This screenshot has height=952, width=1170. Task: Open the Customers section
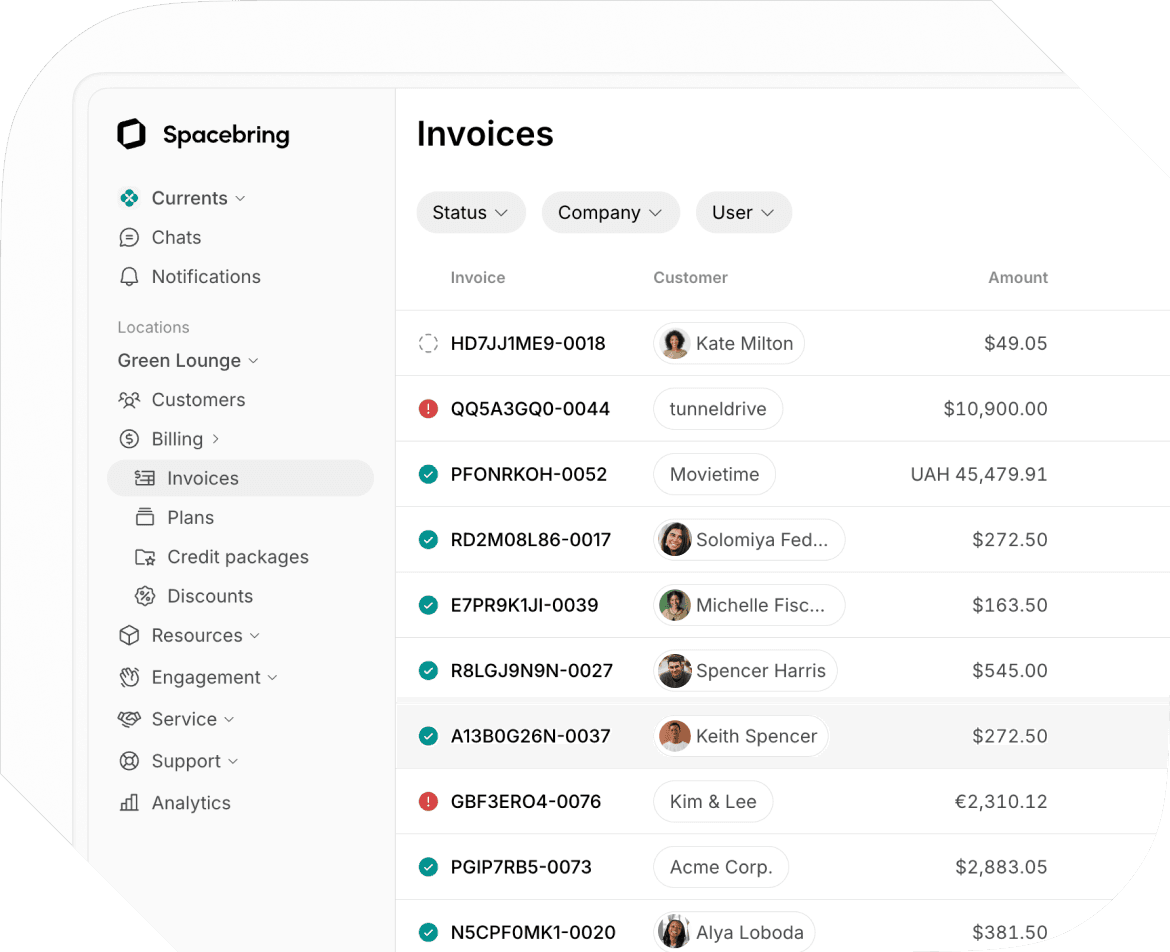pos(197,400)
